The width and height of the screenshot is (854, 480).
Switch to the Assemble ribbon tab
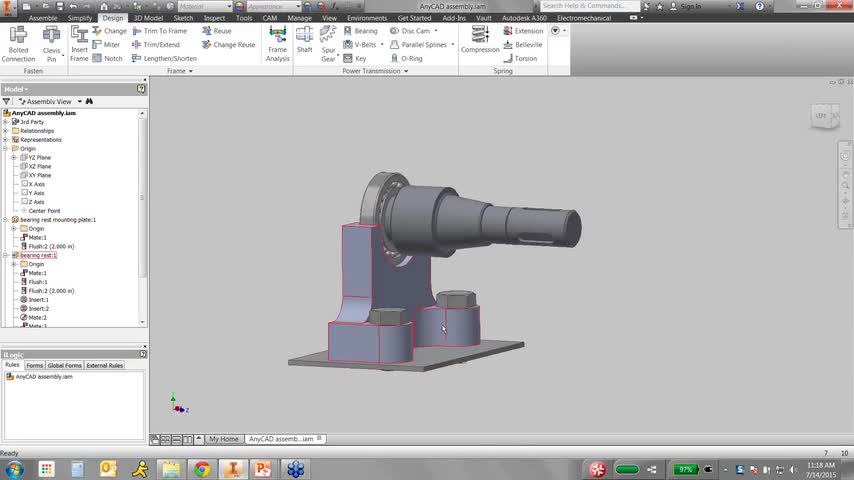pyautogui.click(x=43, y=18)
